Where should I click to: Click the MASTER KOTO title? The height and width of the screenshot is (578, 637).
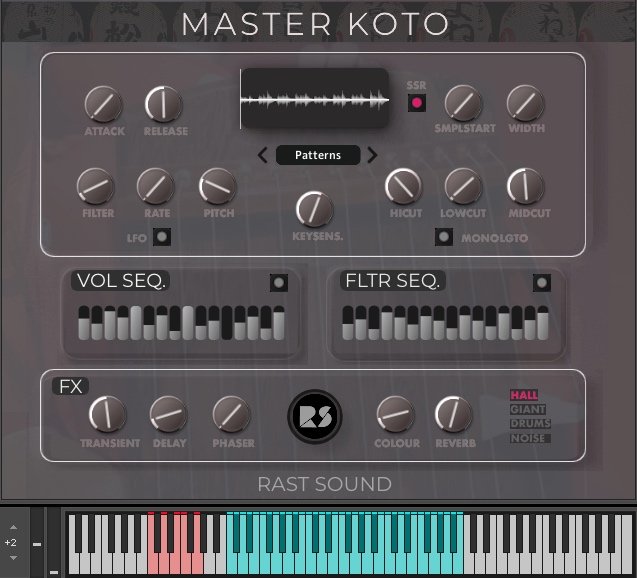315,24
